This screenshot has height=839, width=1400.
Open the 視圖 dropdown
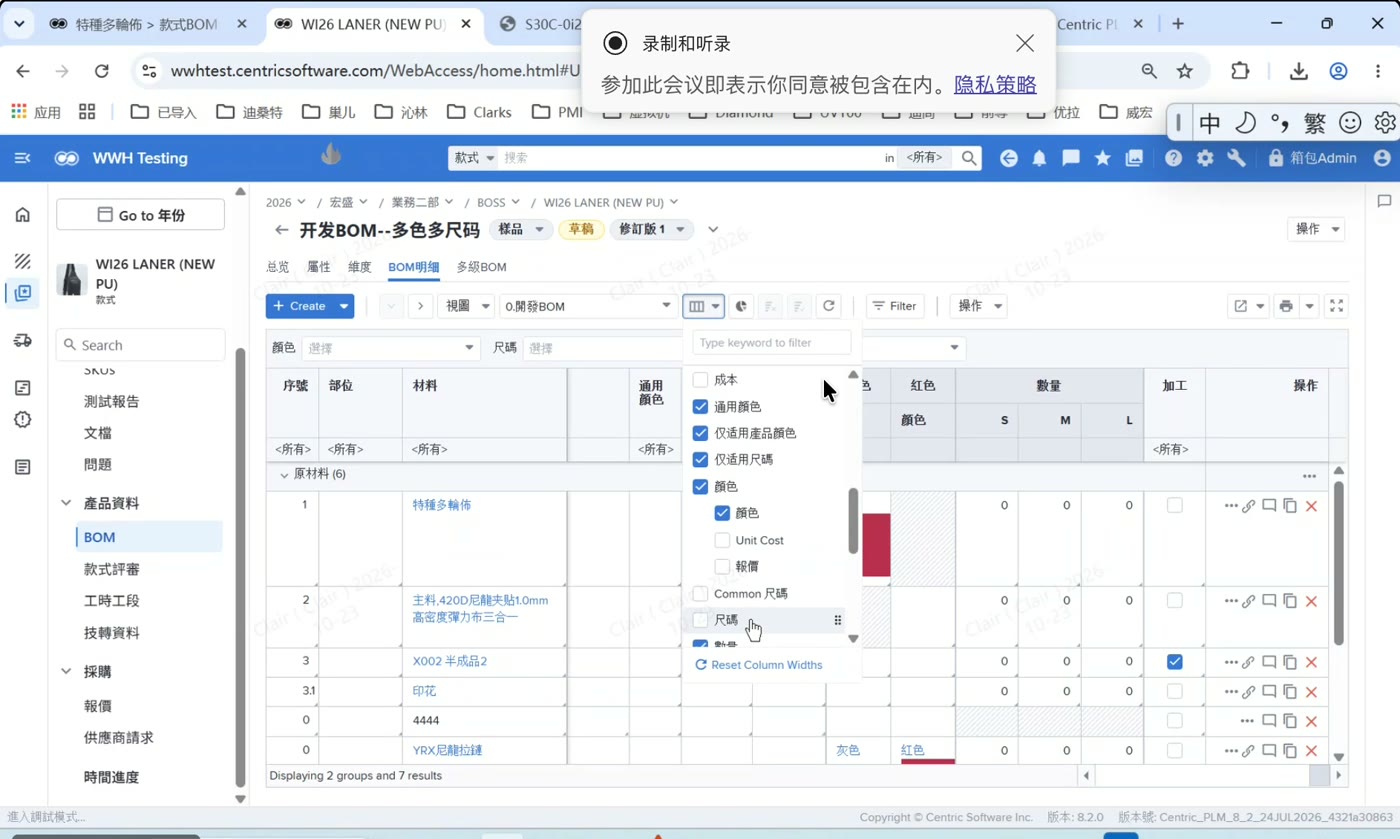pyautogui.click(x=466, y=306)
